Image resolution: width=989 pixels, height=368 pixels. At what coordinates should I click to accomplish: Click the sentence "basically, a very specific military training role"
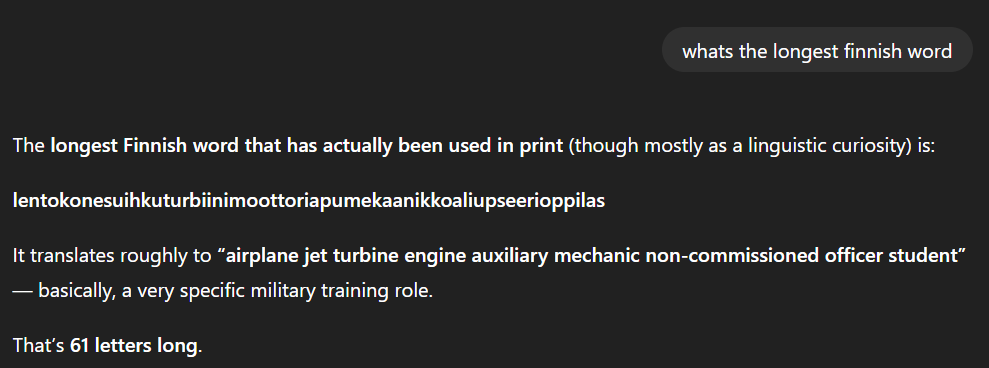tap(235, 291)
